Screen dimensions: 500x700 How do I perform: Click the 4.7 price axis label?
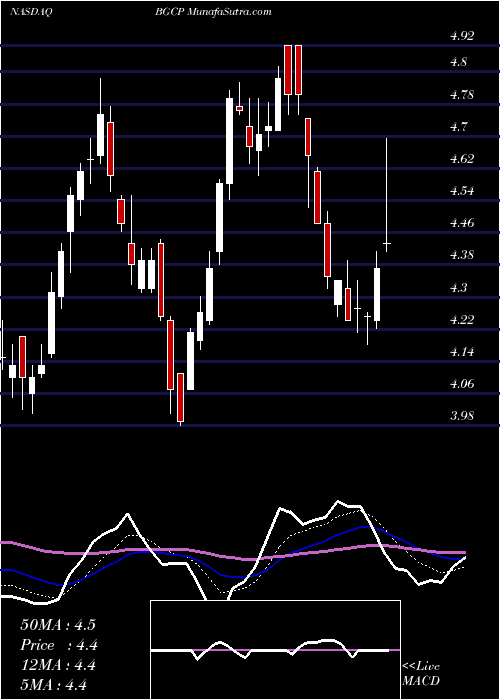click(x=458, y=126)
